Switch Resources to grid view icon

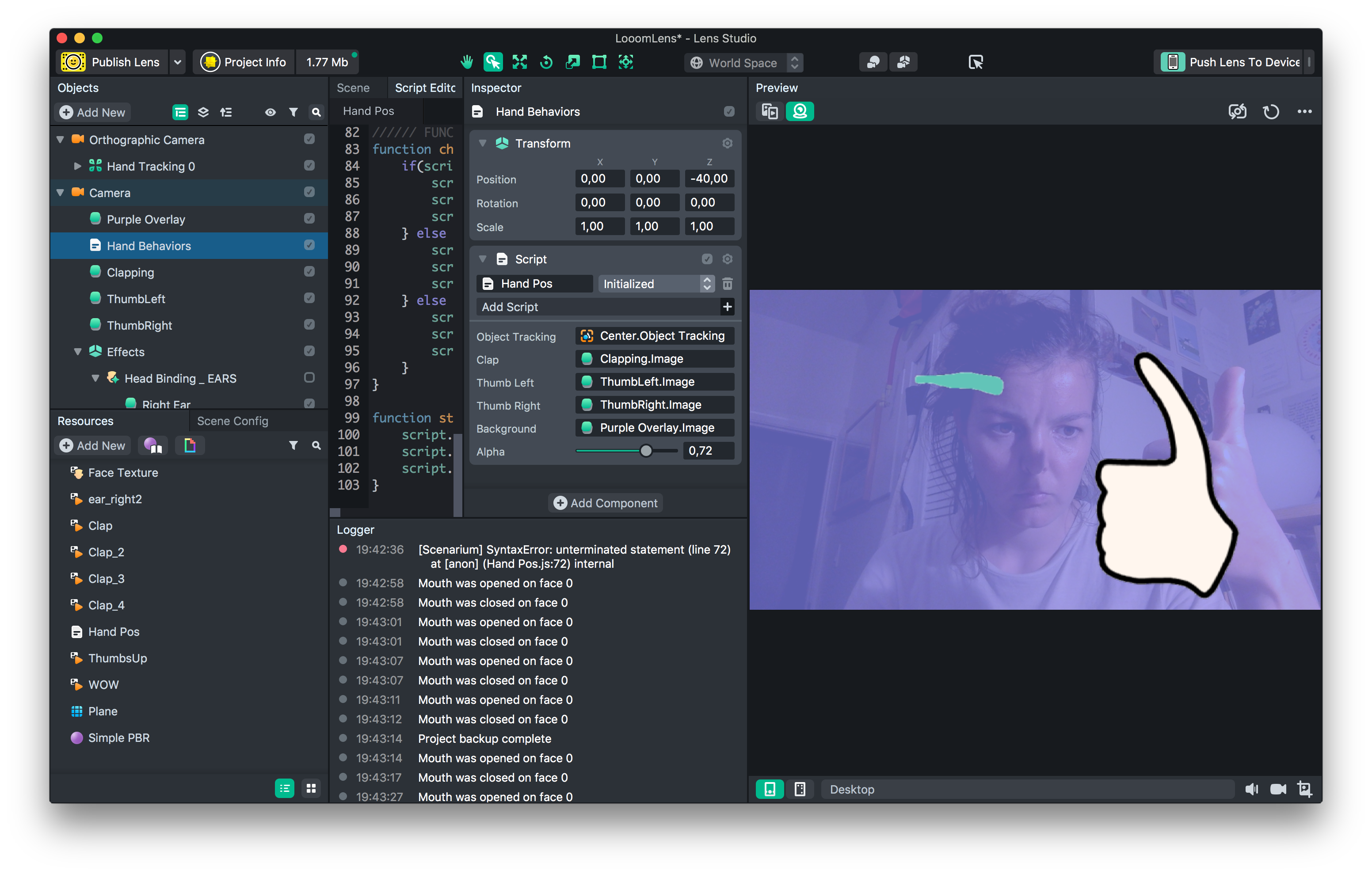[x=311, y=789]
